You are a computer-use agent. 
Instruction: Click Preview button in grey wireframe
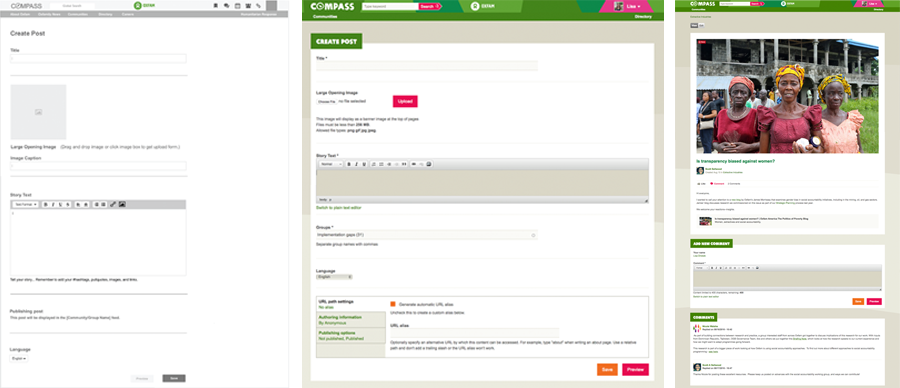(142, 378)
